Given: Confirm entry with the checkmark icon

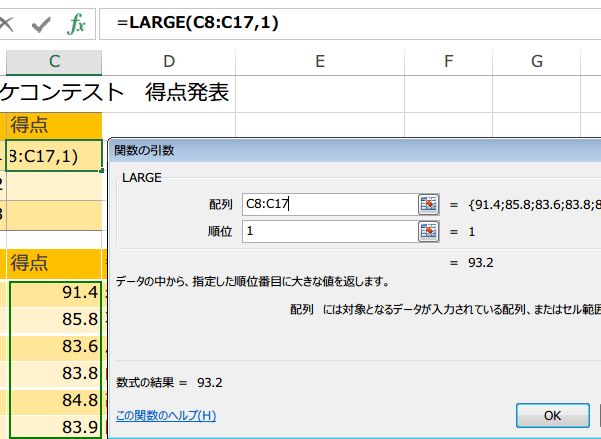Looking at the screenshot, I should [41, 25].
